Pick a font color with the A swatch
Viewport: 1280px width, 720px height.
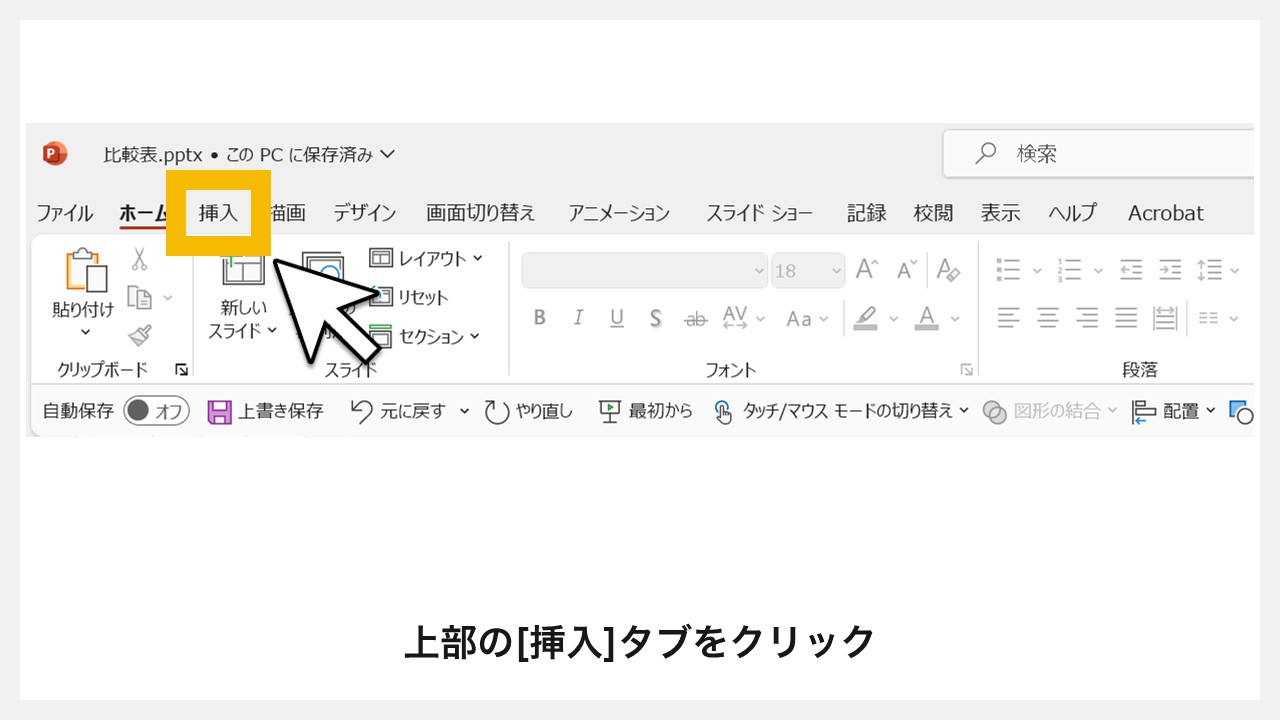[925, 318]
